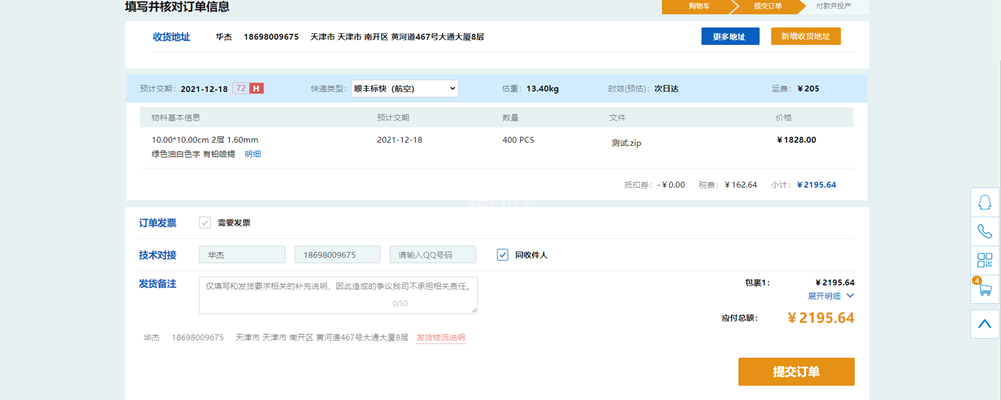Submit the order with 提交订单 button

796,372
